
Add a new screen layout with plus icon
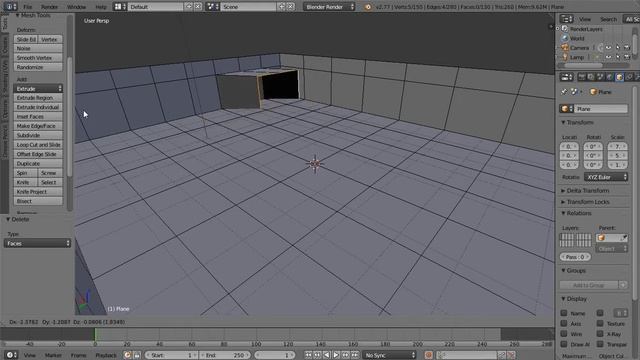point(189,7)
